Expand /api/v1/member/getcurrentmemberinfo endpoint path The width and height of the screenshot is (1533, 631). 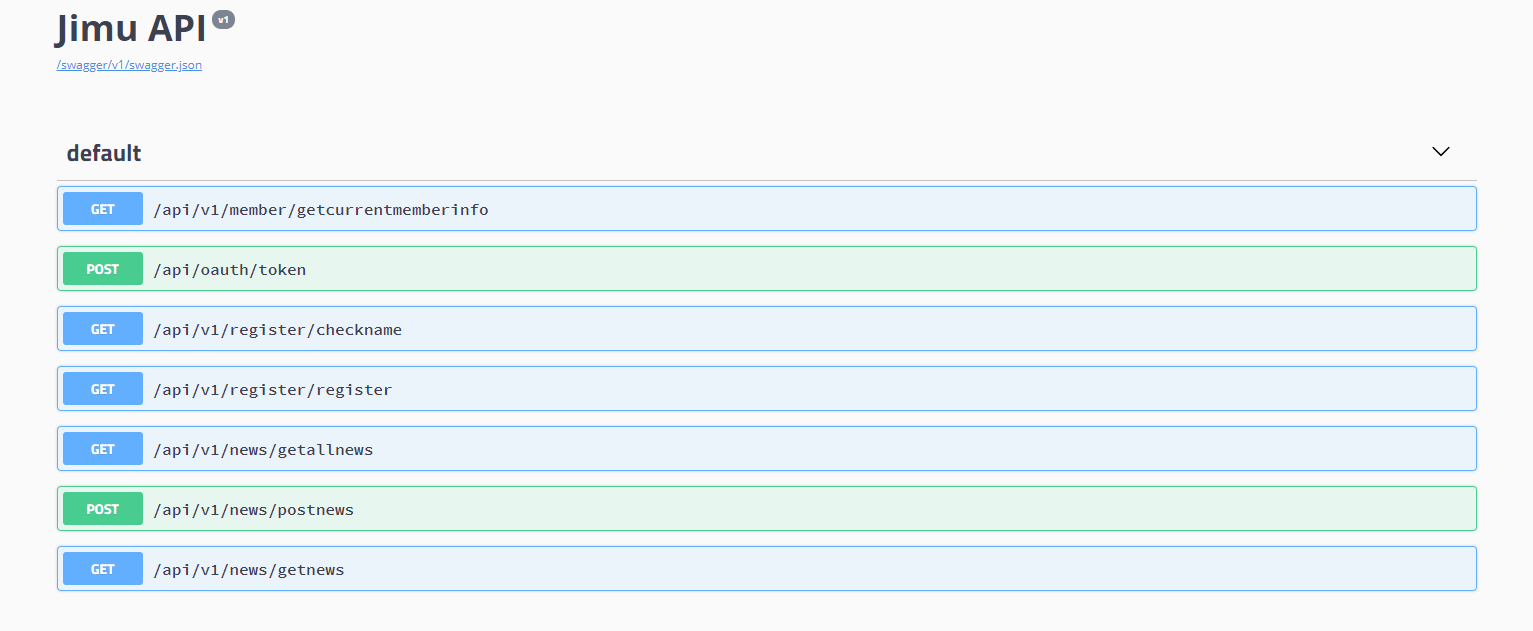click(321, 210)
